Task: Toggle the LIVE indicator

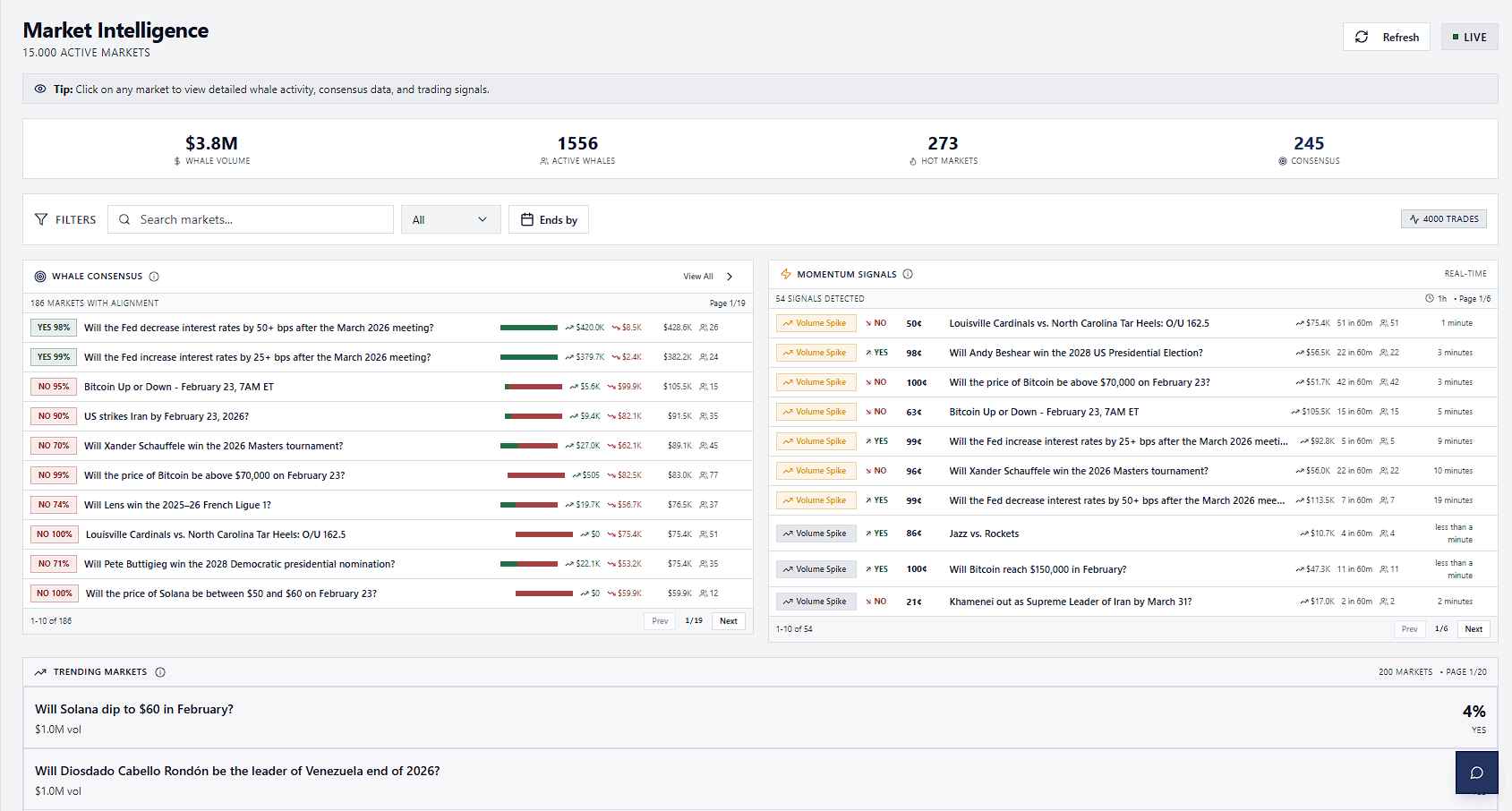Action: (1469, 36)
